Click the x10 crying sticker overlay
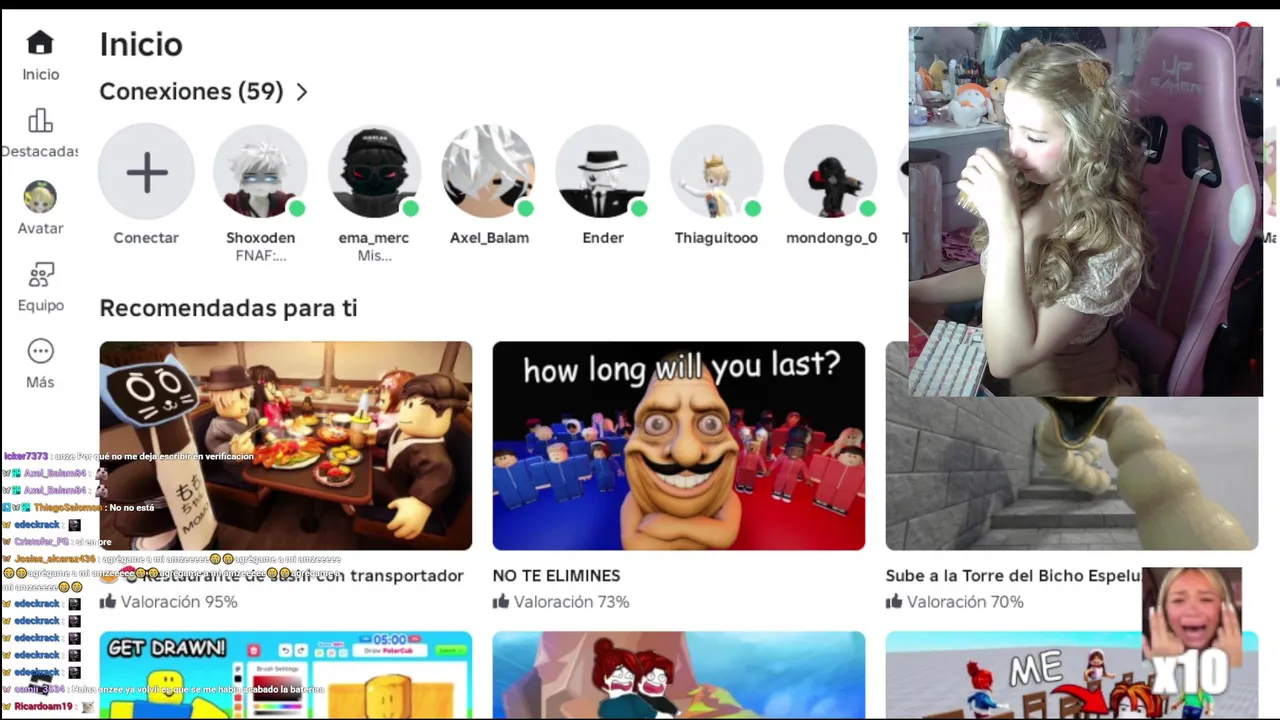The height and width of the screenshot is (720, 1280). 1191,632
